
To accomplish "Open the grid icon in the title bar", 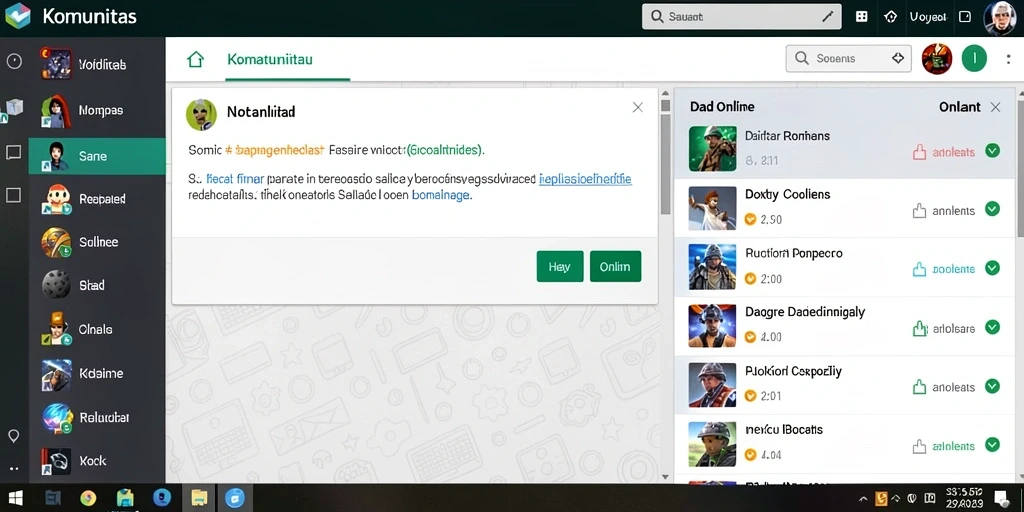I will (x=861, y=17).
